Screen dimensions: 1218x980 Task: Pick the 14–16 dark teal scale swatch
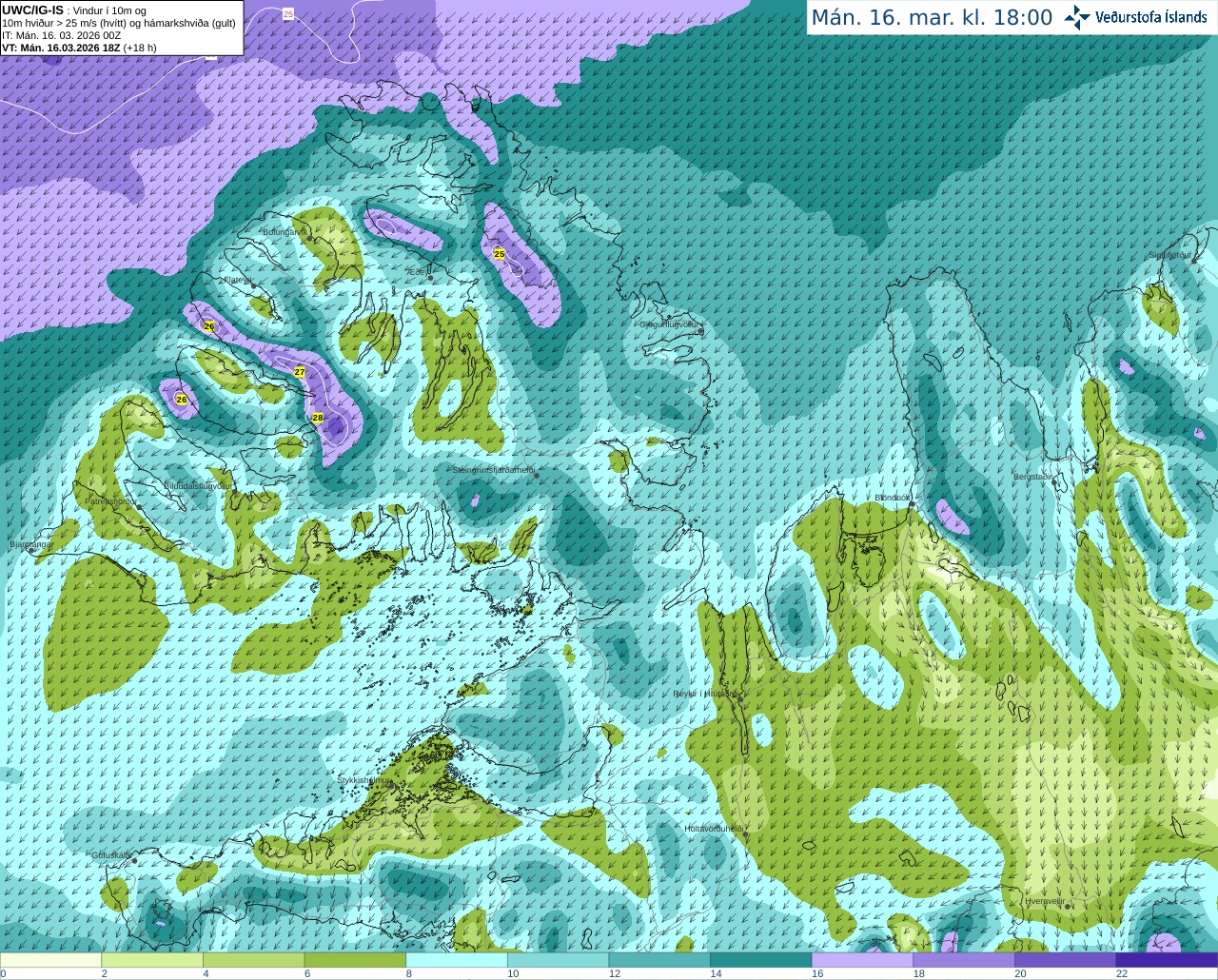pyautogui.click(x=761, y=960)
